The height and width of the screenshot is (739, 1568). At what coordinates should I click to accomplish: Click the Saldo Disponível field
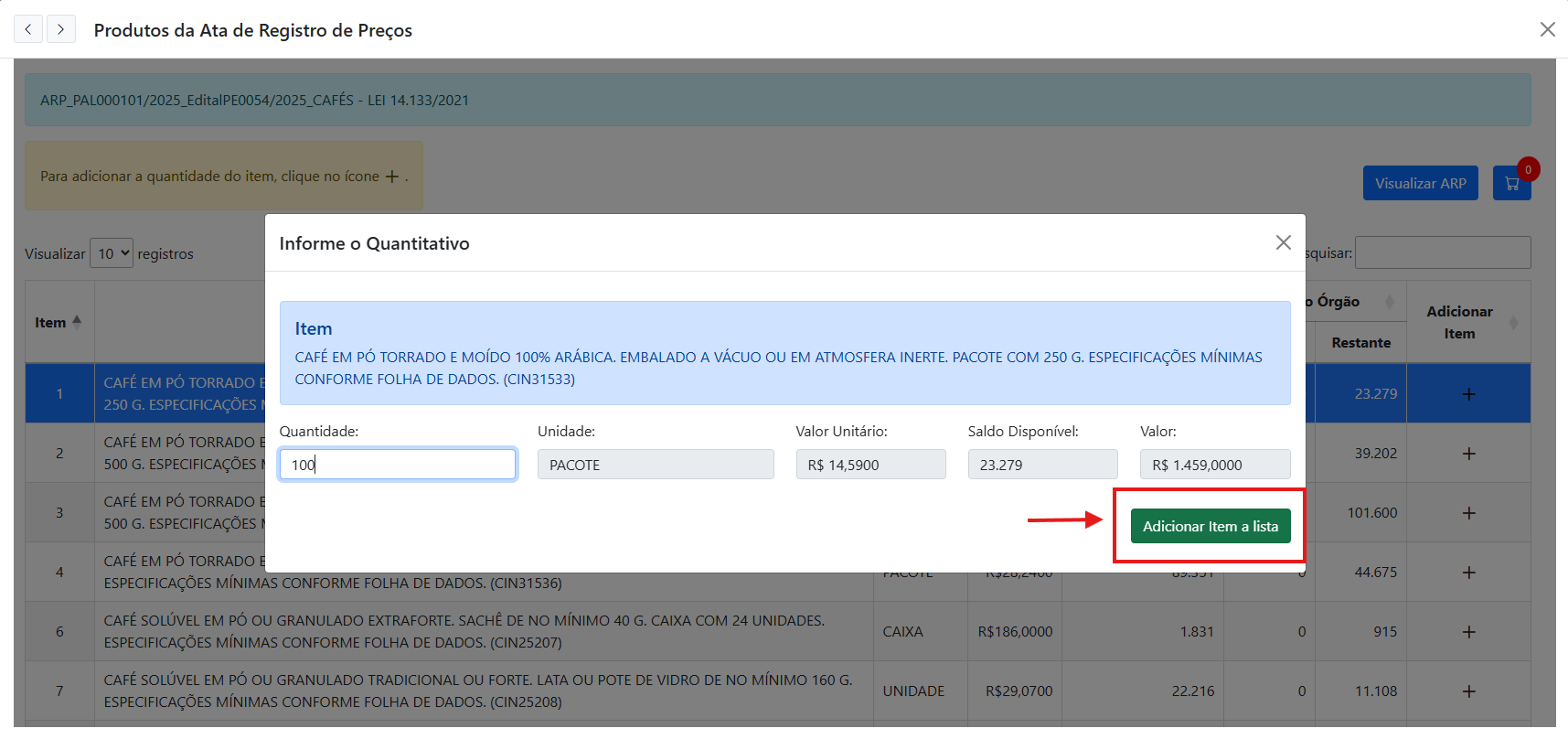(1042, 465)
